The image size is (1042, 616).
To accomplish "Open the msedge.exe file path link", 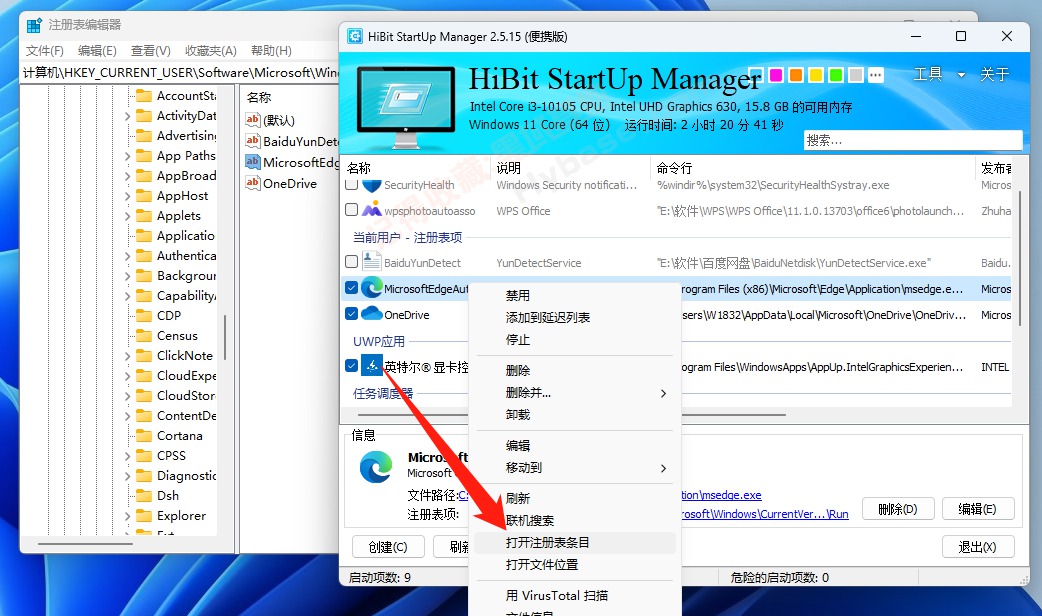I will click(x=722, y=495).
